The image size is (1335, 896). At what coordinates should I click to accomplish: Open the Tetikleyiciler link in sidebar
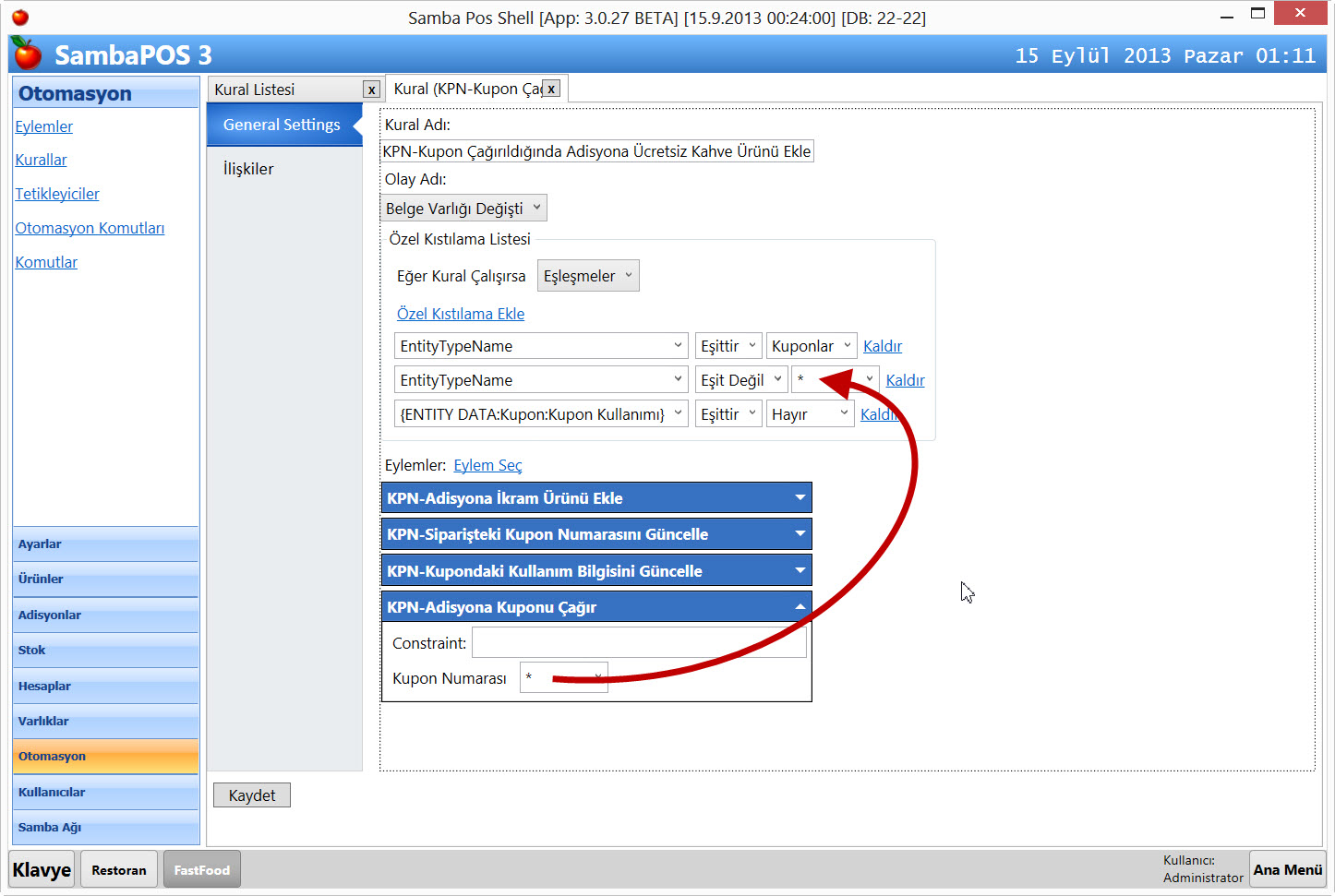pos(57,194)
